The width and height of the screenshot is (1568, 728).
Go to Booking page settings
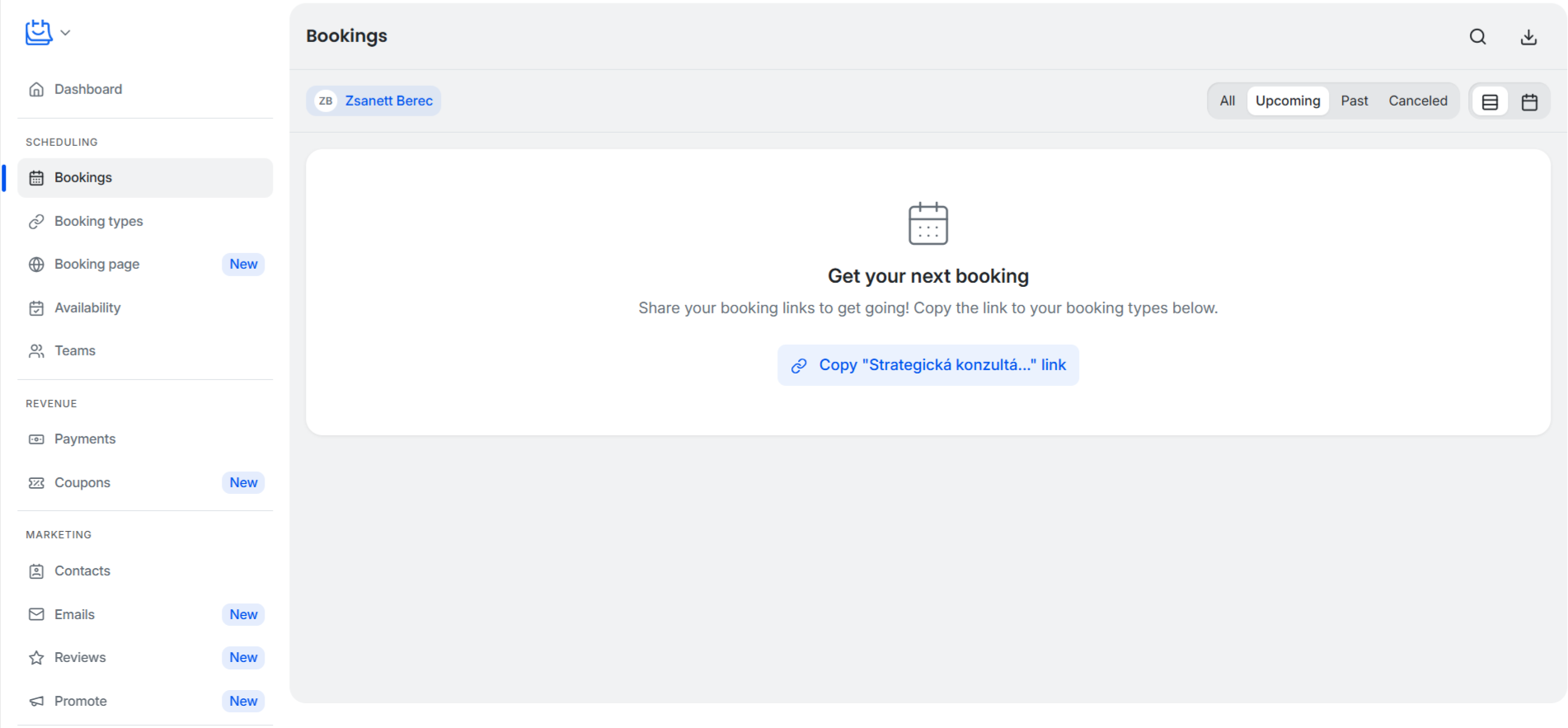coord(96,264)
